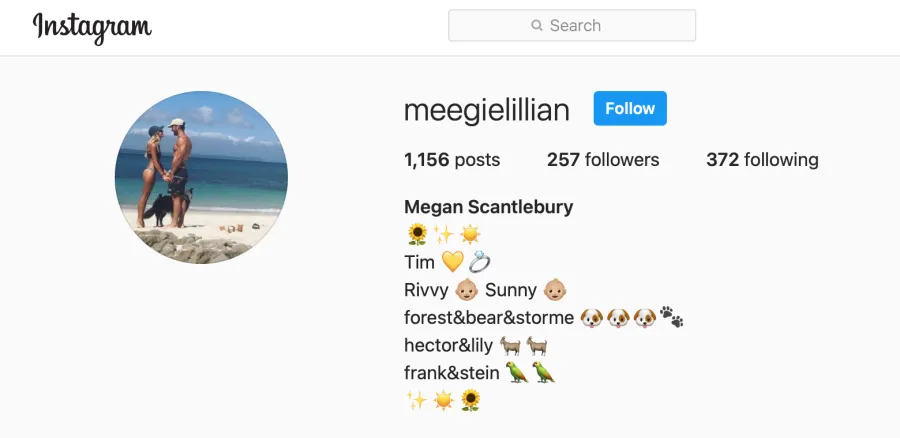The height and width of the screenshot is (438, 900).
Task: Click the 1,156 posts count
Action: pos(452,160)
